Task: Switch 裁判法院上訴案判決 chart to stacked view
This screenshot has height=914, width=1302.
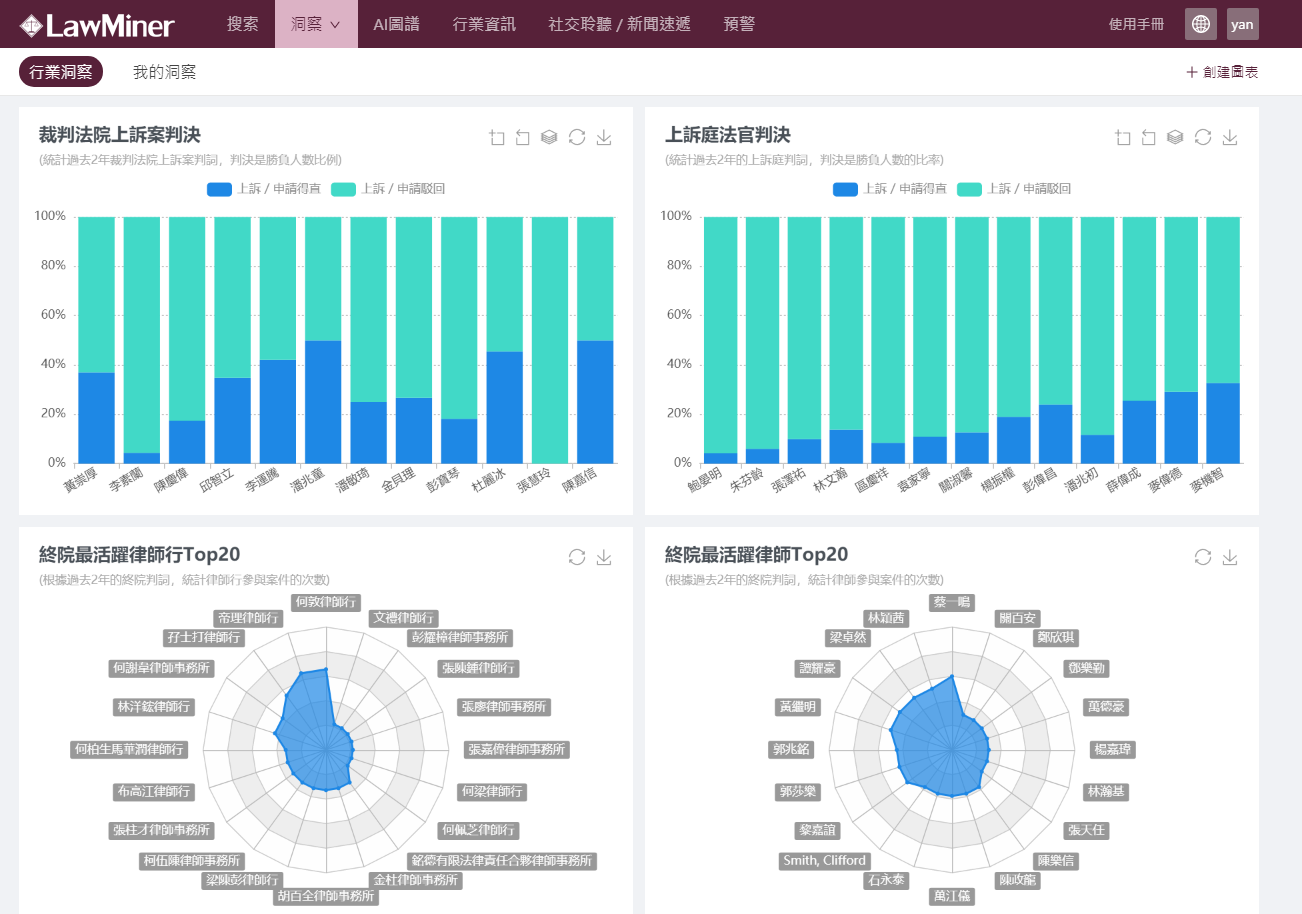Action: pyautogui.click(x=549, y=138)
